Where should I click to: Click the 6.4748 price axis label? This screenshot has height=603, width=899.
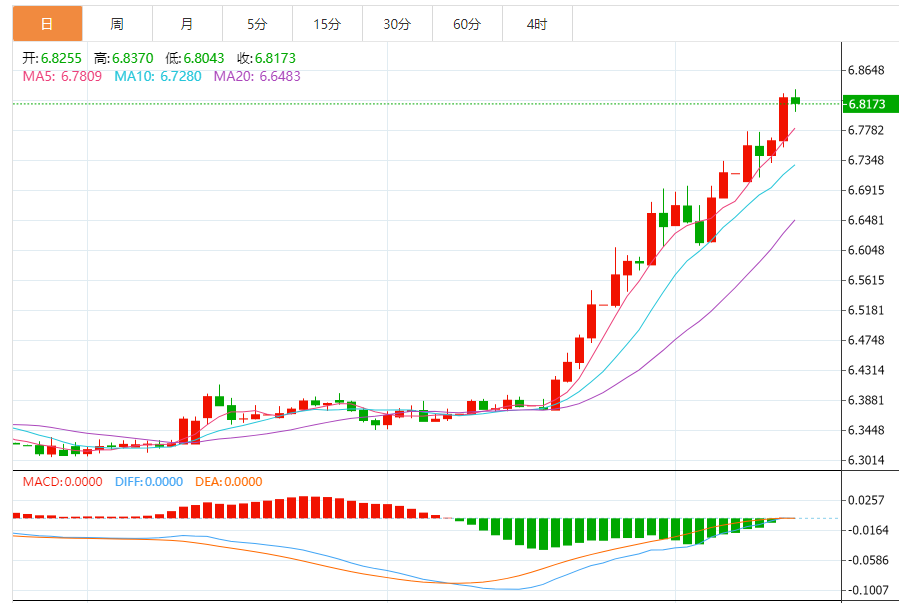[x=866, y=340]
